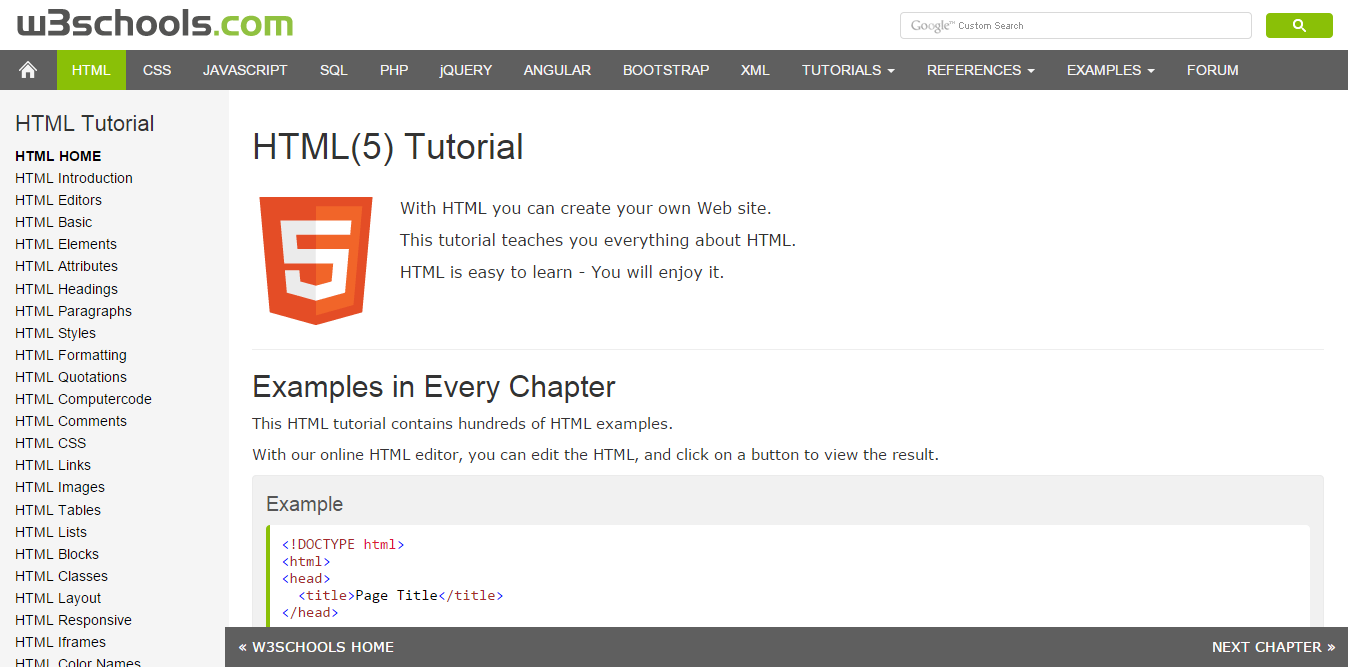Open HTML Formatting in sidebar

[x=71, y=355]
